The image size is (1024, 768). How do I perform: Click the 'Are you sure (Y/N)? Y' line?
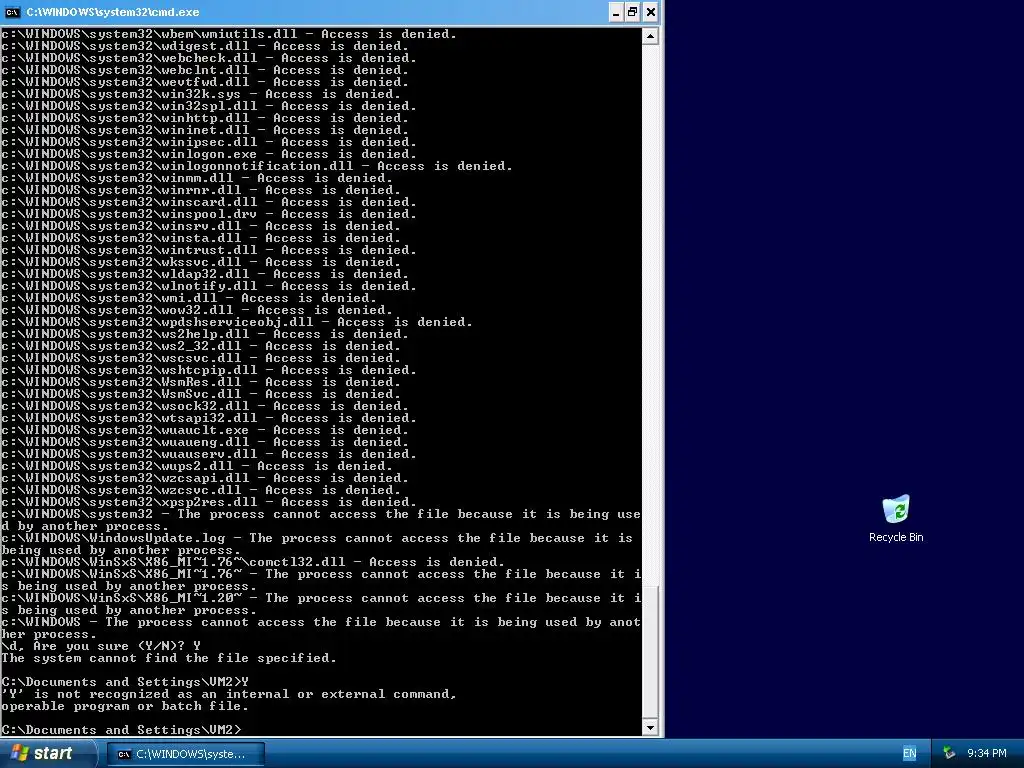tap(101, 646)
